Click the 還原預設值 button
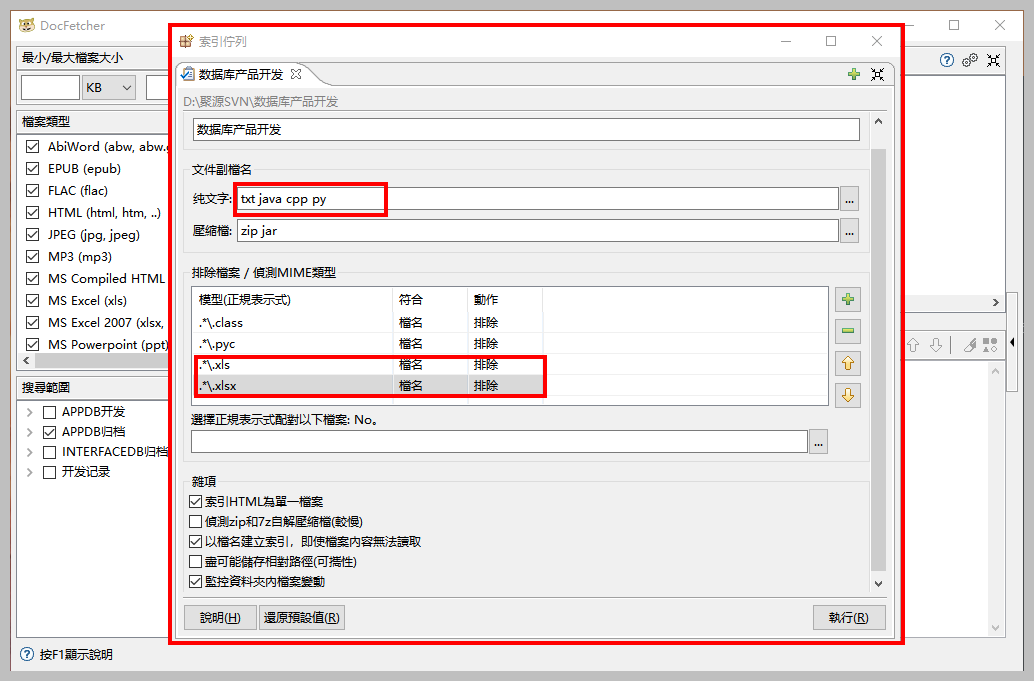Image resolution: width=1034 pixels, height=681 pixels. [x=302, y=617]
